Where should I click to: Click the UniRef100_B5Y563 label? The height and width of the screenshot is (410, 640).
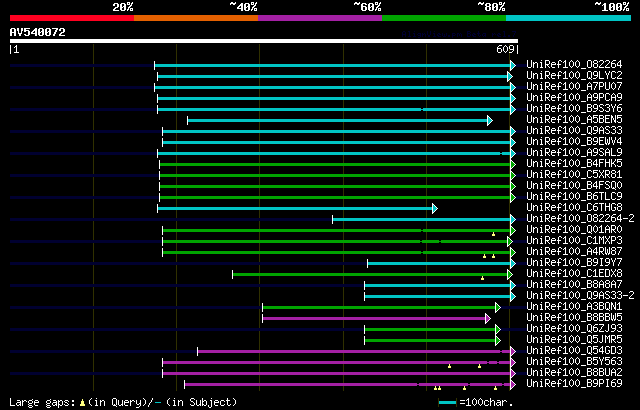tap(574, 362)
